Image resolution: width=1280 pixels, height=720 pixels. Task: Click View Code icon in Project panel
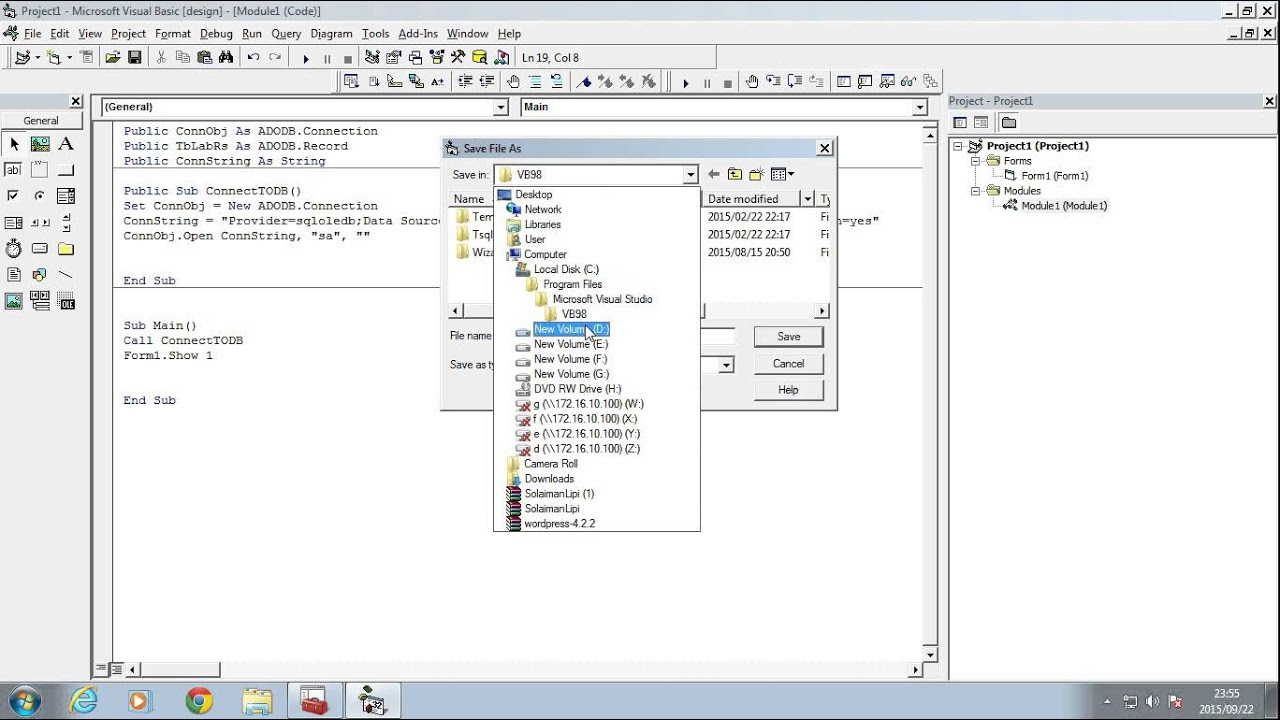click(960, 122)
